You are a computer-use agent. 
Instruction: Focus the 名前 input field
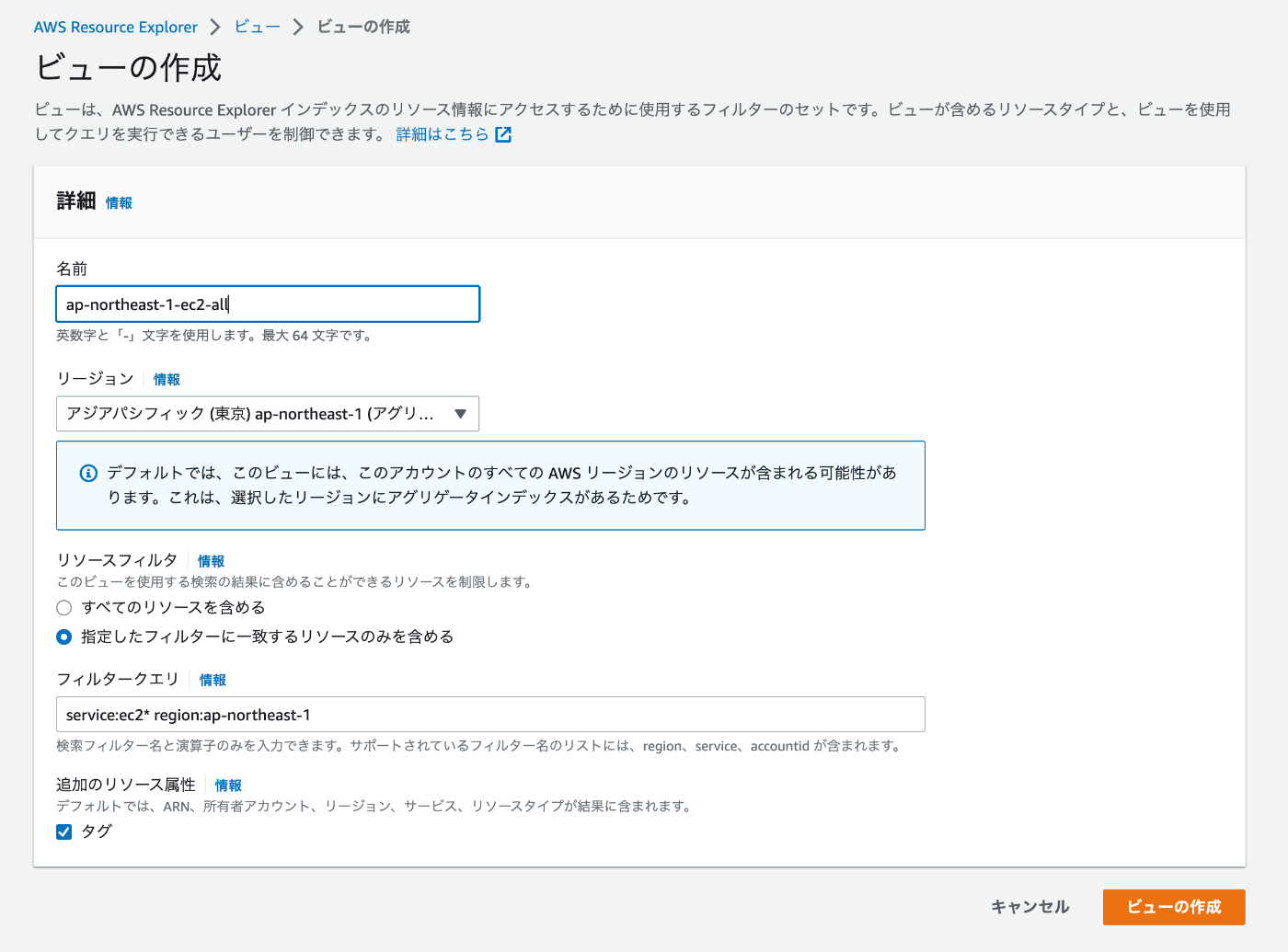click(x=268, y=304)
